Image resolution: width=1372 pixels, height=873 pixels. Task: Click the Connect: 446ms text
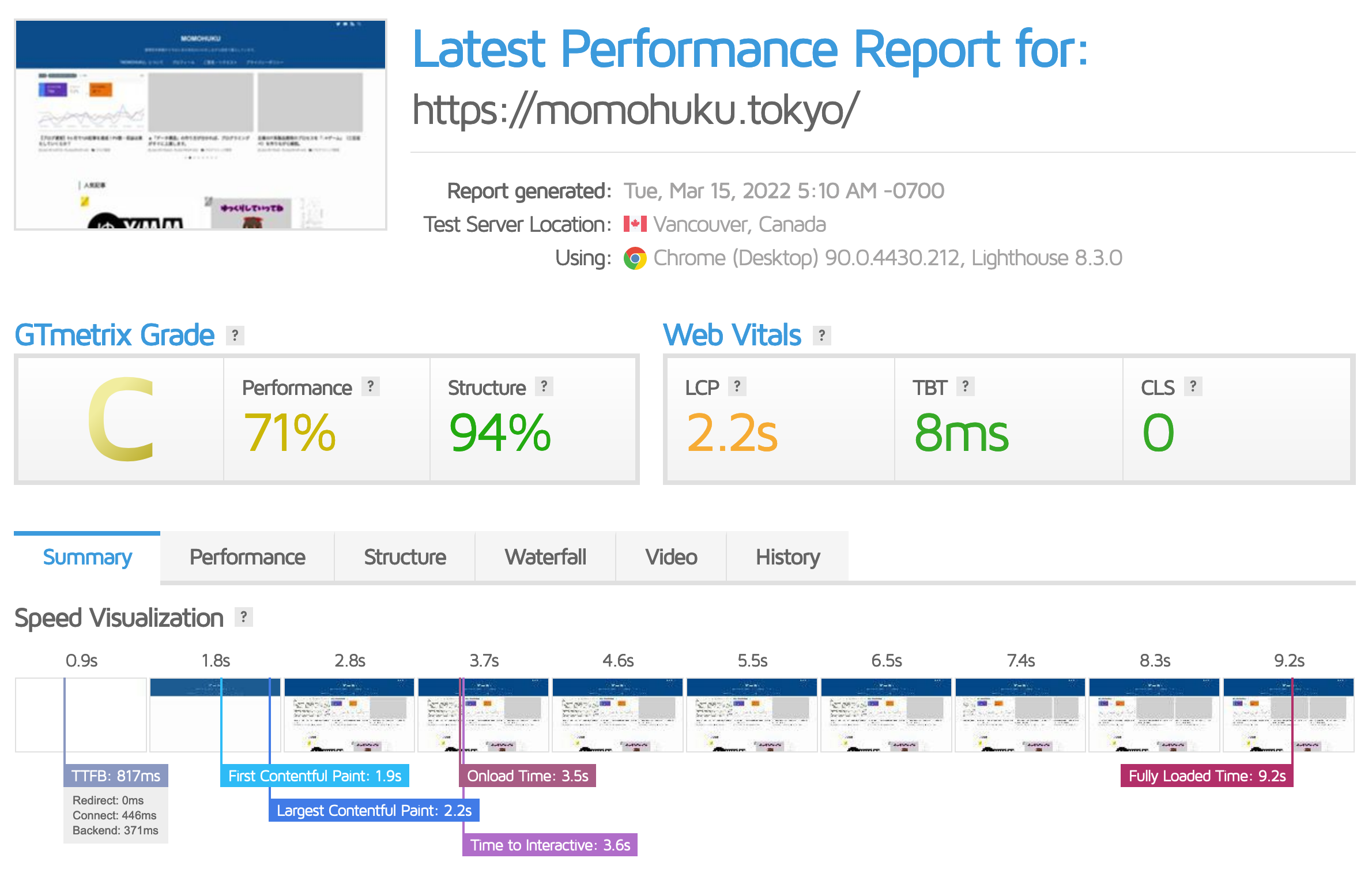pos(114,815)
